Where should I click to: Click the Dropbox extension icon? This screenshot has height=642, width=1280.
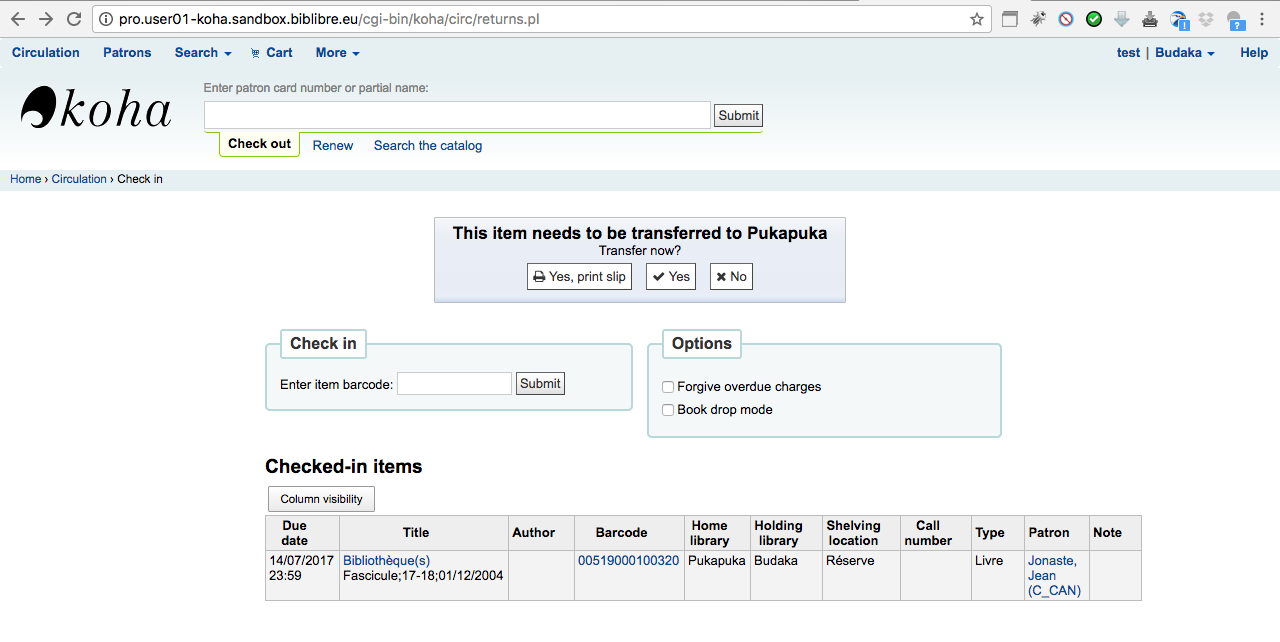[x=1207, y=19]
